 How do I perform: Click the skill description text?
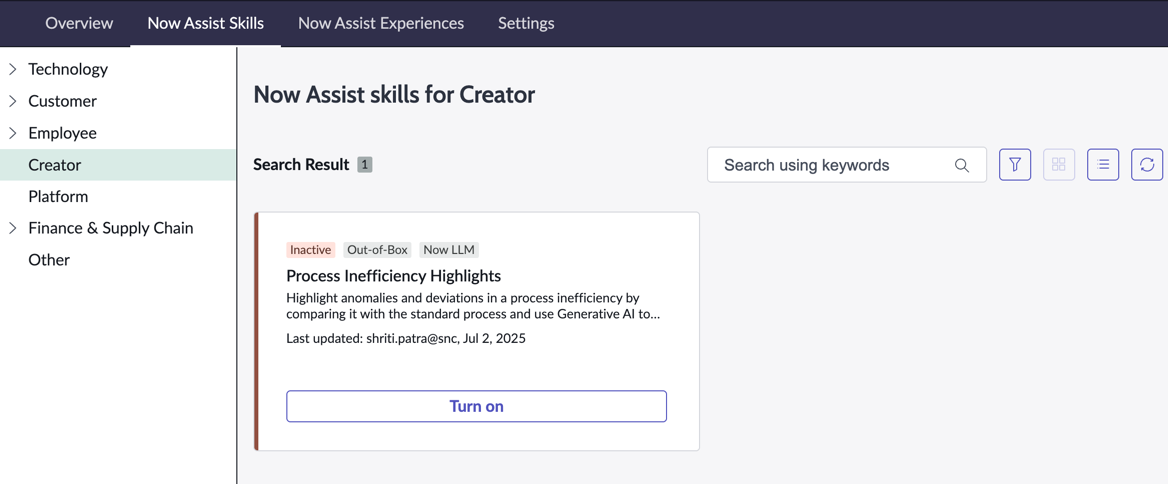(x=473, y=306)
